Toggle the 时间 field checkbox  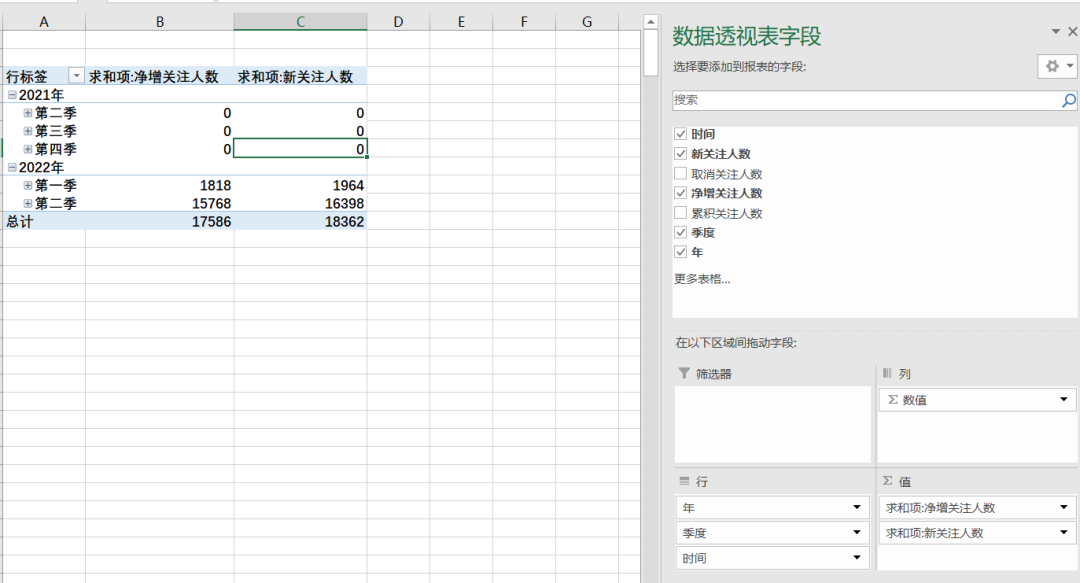pyautogui.click(x=681, y=134)
